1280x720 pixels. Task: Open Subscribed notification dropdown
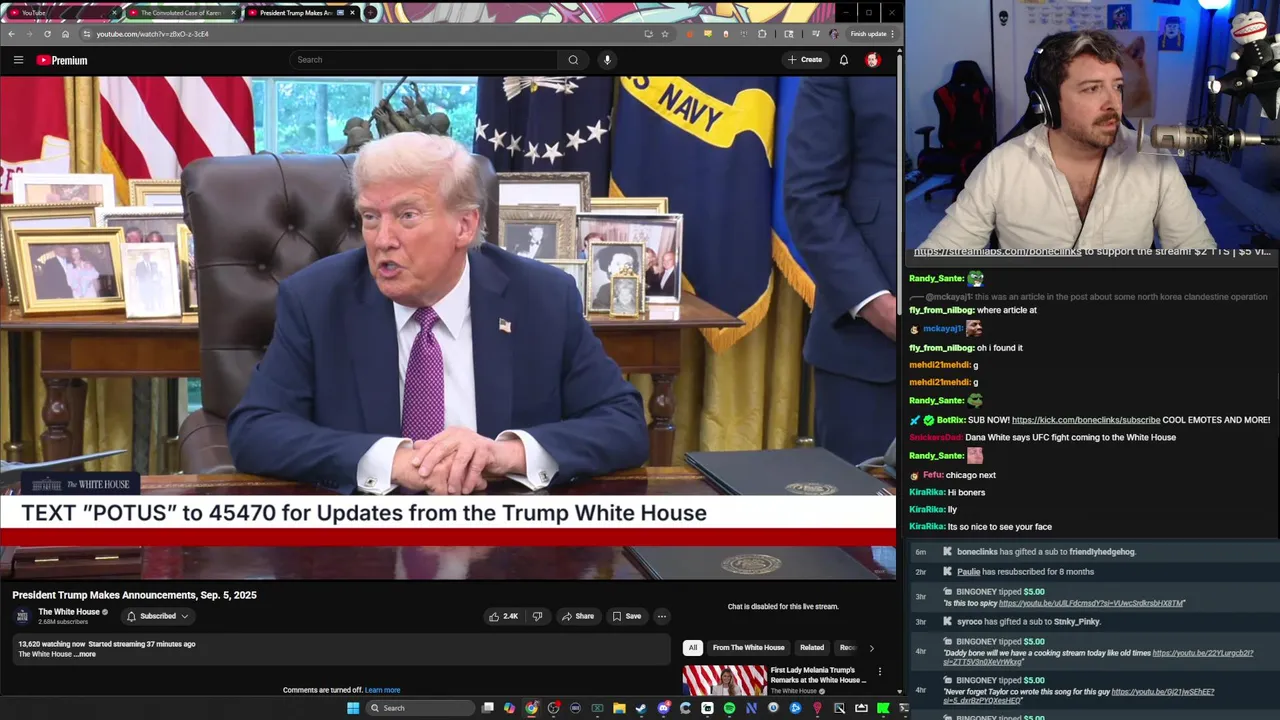click(x=157, y=616)
